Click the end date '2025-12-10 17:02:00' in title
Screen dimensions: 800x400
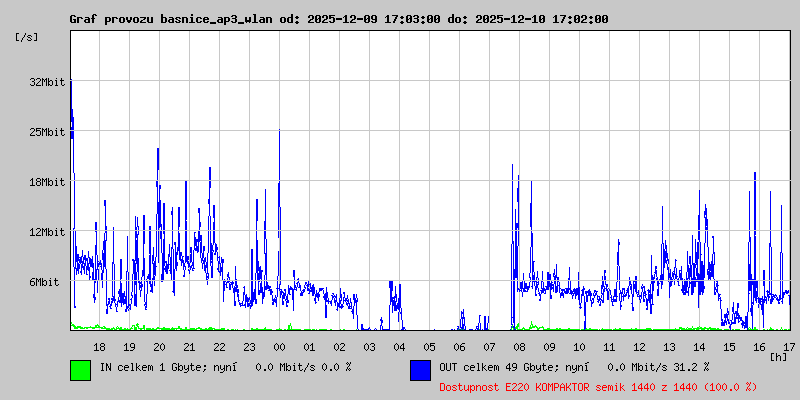click(542, 19)
